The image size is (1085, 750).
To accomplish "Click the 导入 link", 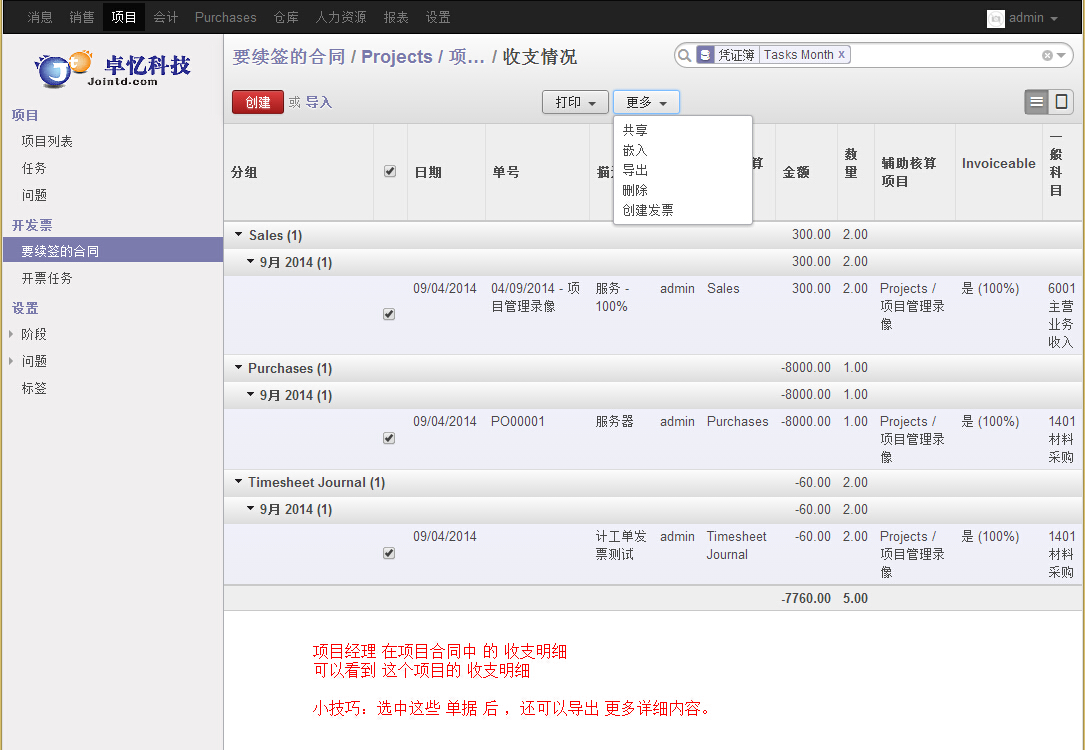I will [318, 102].
